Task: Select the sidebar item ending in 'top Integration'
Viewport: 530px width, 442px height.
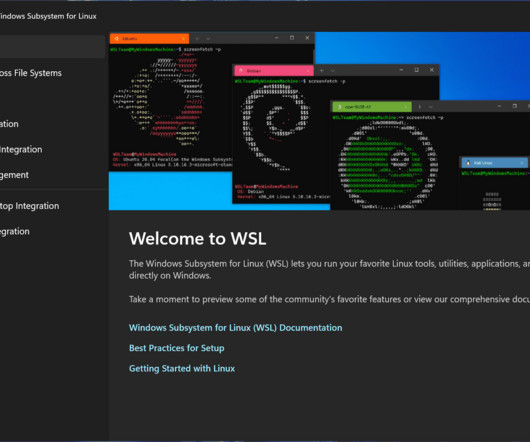Action: tap(52, 206)
